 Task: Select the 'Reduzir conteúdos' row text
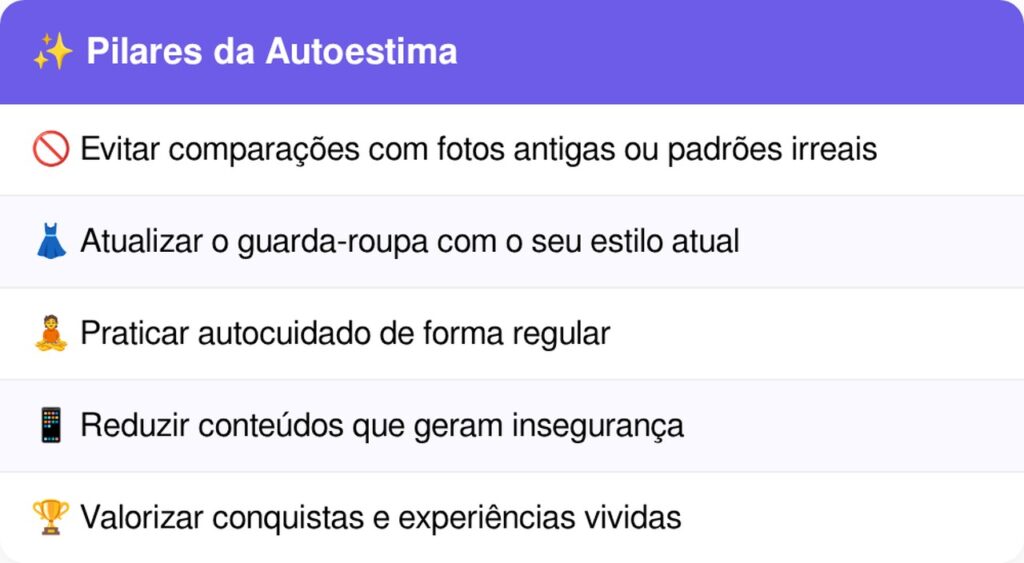[x=382, y=426]
